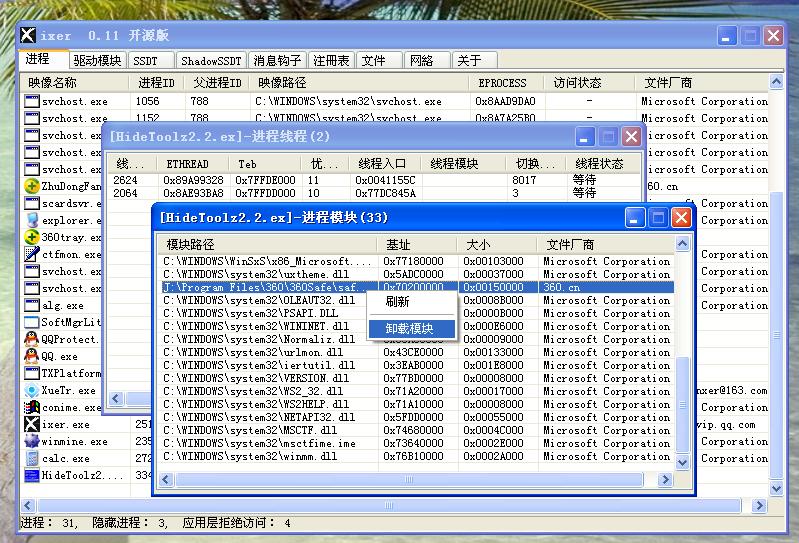Choose 卸載模块 from the context menu
The height and width of the screenshot is (543, 799).
411,329
